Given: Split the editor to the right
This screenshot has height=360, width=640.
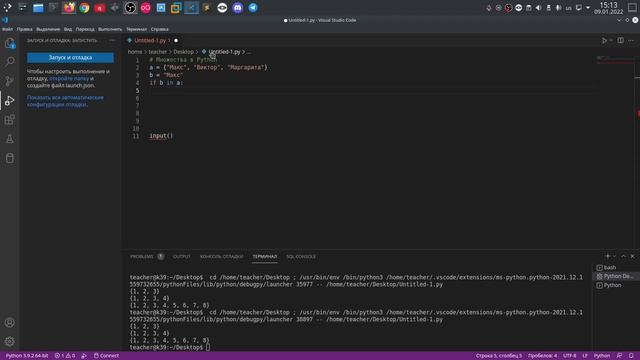Looking at the screenshot, I should pyautogui.click(x=620, y=40).
